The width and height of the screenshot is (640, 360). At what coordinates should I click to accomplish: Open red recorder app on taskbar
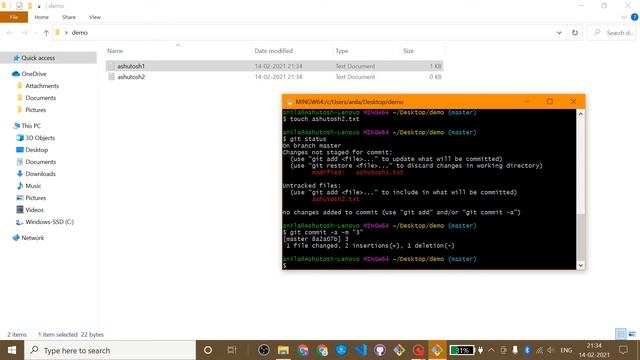(x=418, y=350)
